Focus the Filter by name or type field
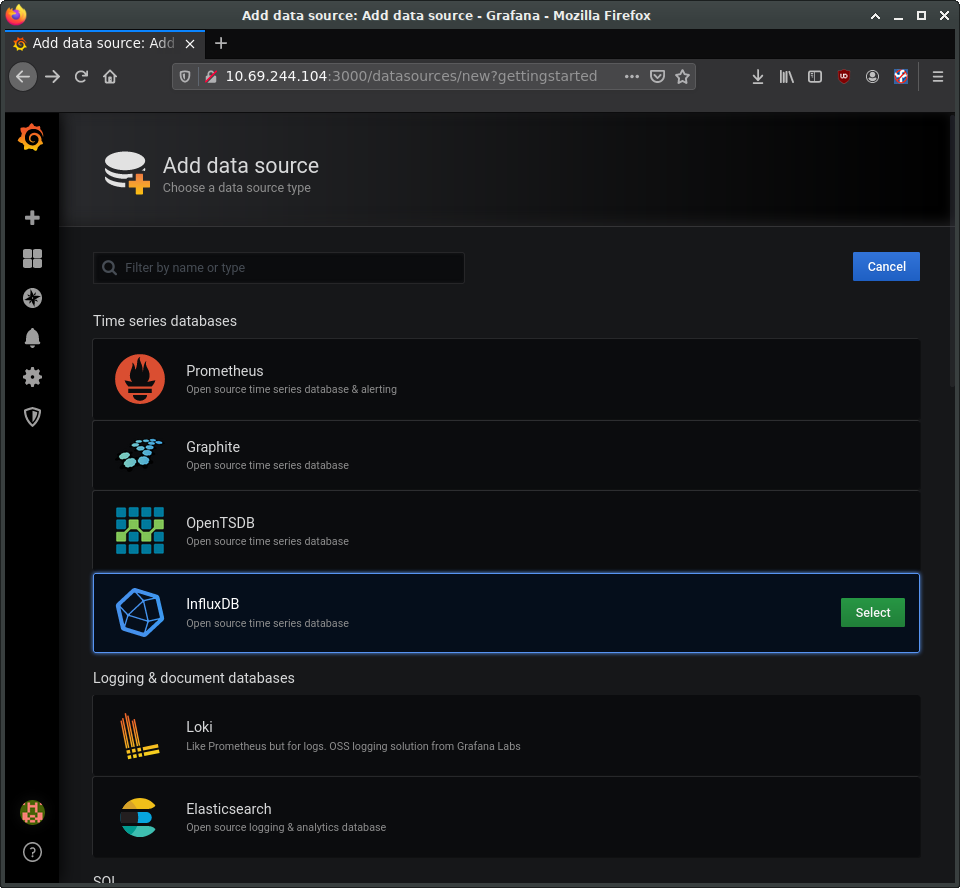 [x=279, y=268]
